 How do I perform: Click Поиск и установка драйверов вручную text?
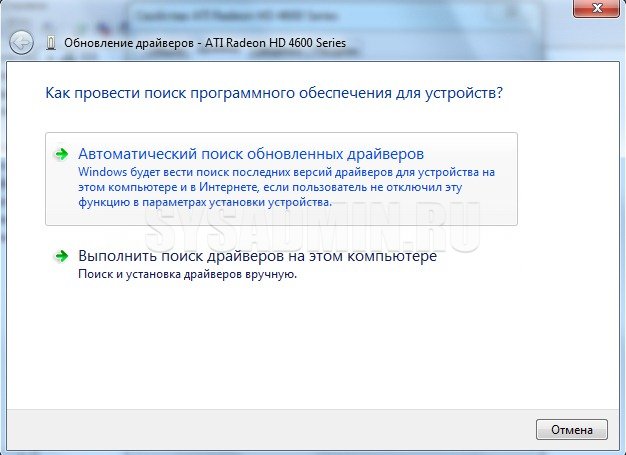tap(187, 274)
